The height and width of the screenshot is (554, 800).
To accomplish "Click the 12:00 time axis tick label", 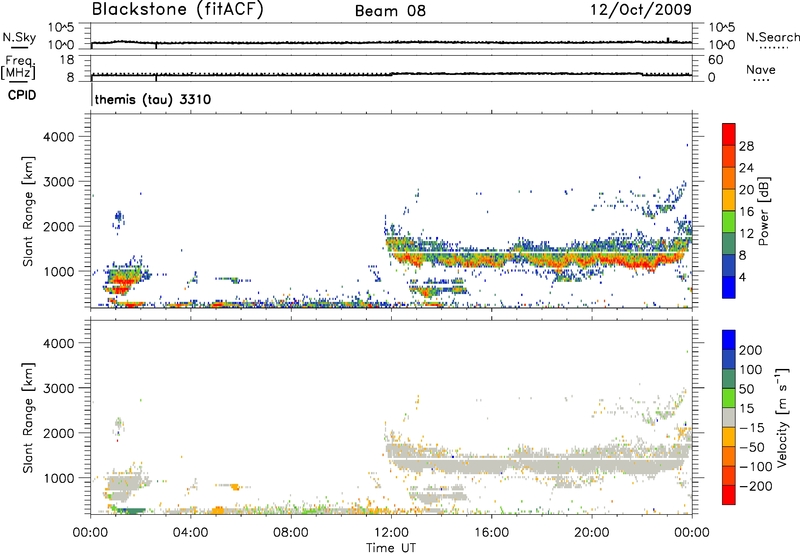I will click(x=391, y=533).
